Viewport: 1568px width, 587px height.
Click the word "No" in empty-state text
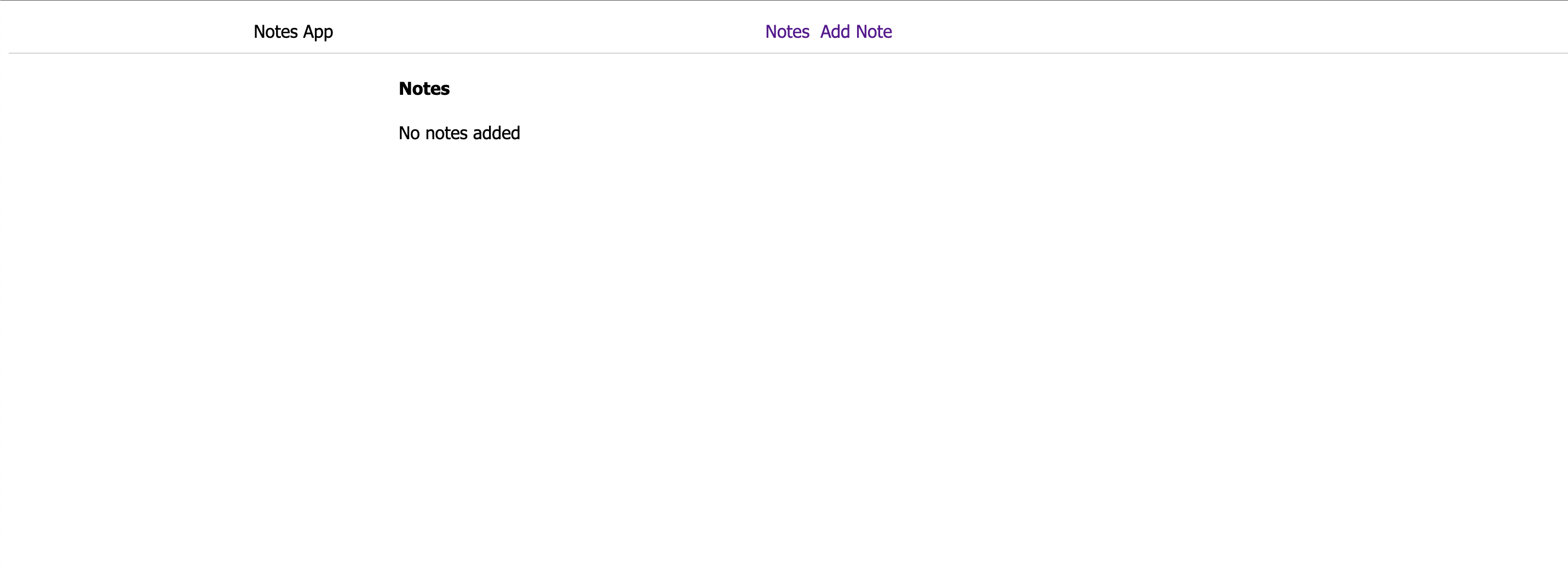(409, 133)
